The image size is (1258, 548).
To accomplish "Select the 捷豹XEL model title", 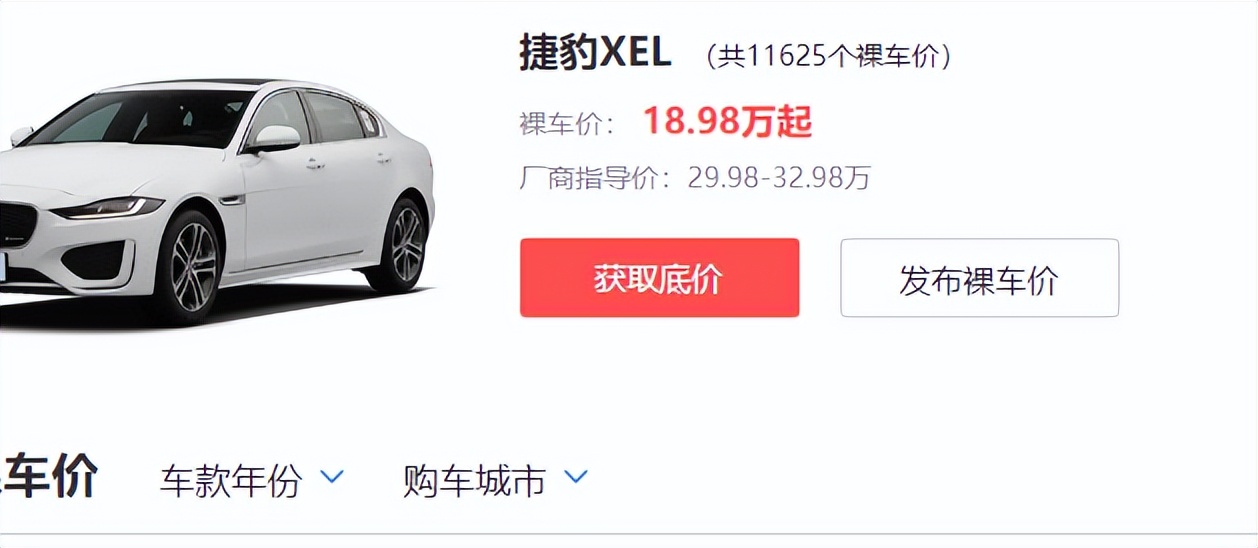I will coord(595,53).
